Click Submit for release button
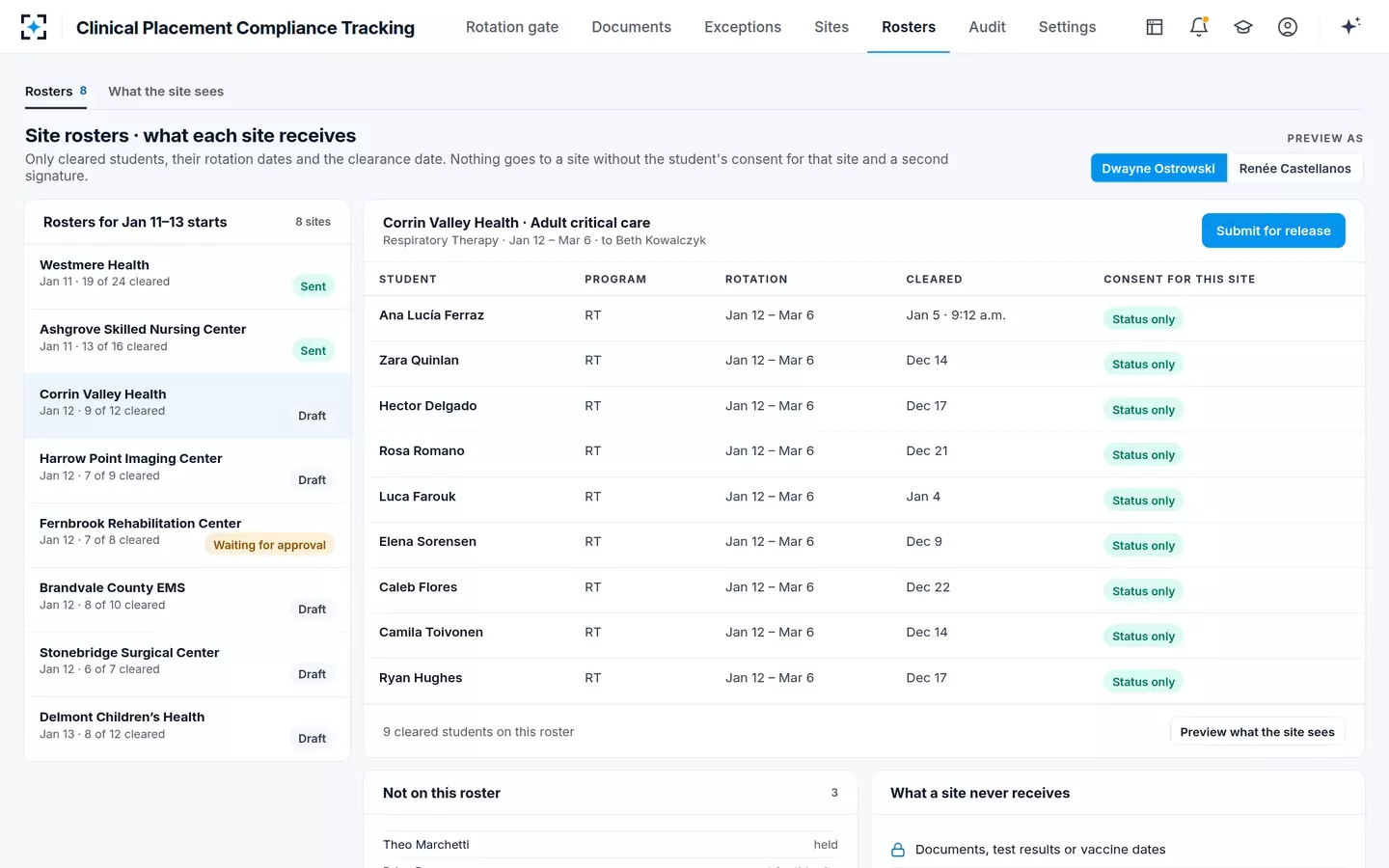The image size is (1389, 868). pyautogui.click(x=1273, y=231)
